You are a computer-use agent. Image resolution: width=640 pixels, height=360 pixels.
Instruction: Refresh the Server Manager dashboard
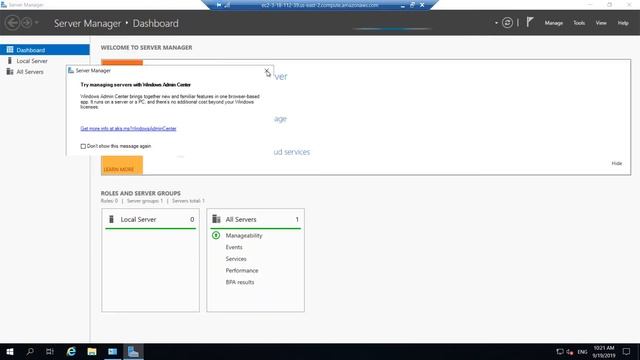(x=507, y=23)
